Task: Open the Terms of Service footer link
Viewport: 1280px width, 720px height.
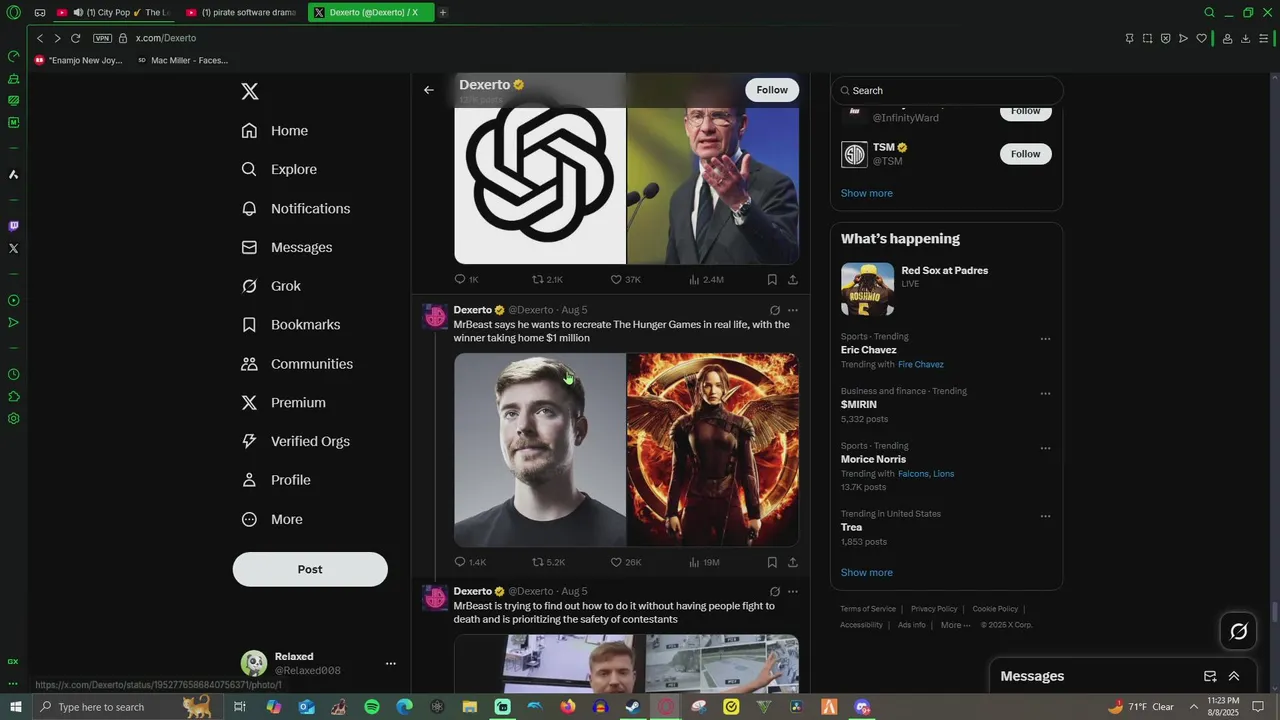Action: point(868,609)
